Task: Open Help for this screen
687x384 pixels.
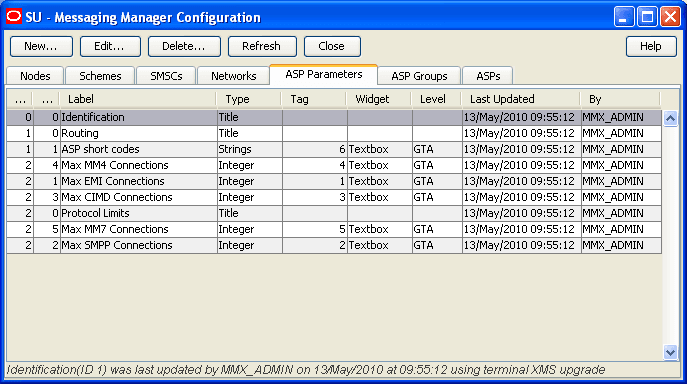Action: (x=651, y=46)
